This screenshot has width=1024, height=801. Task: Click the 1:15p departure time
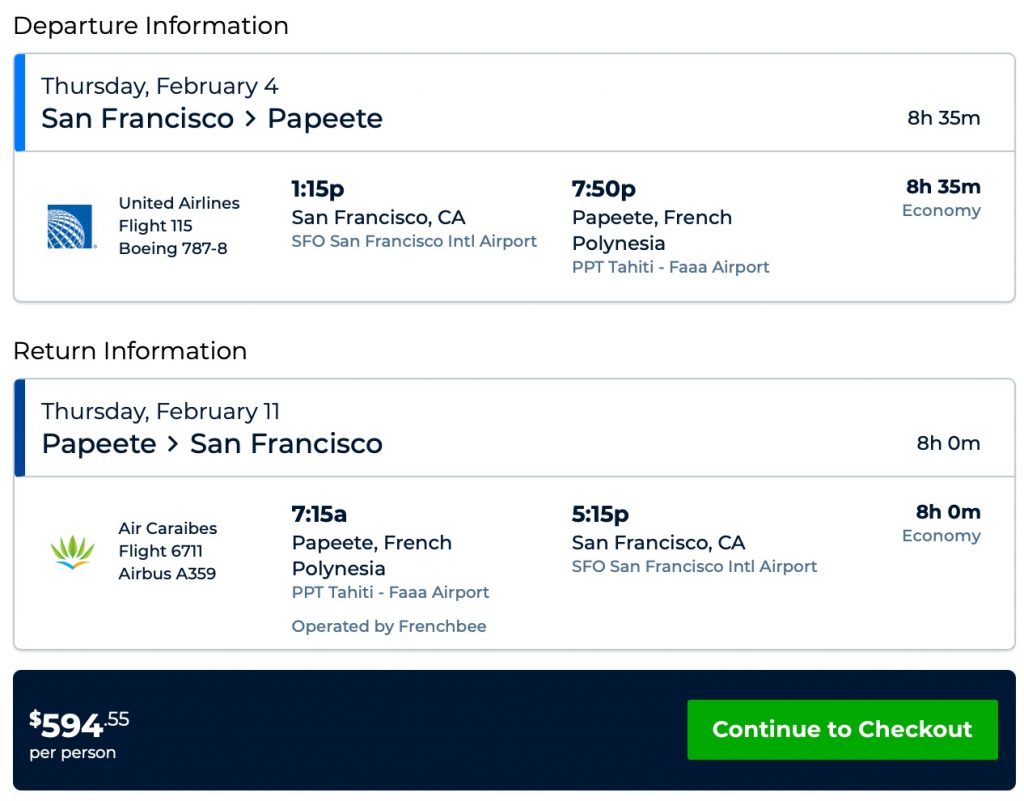tap(318, 189)
